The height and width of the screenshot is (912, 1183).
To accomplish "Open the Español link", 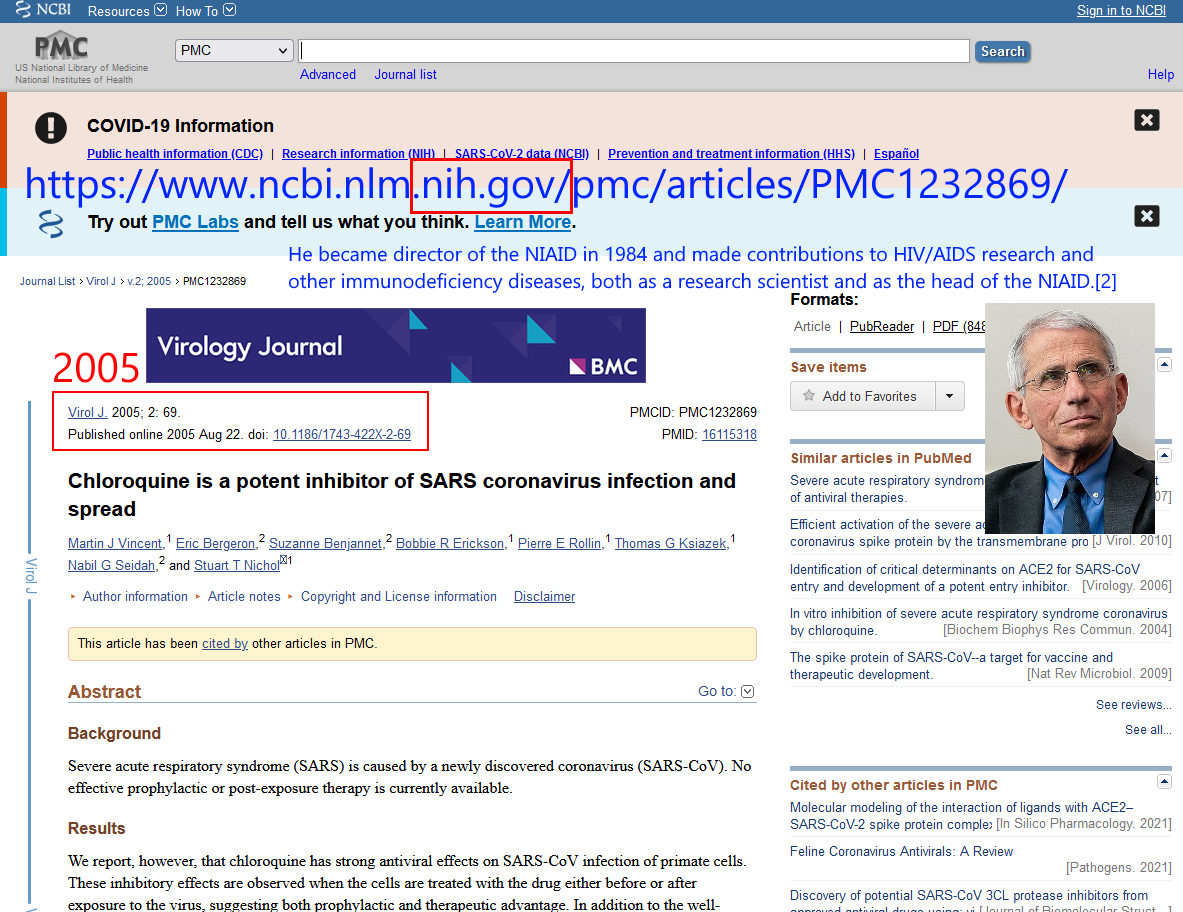I will tap(896, 153).
